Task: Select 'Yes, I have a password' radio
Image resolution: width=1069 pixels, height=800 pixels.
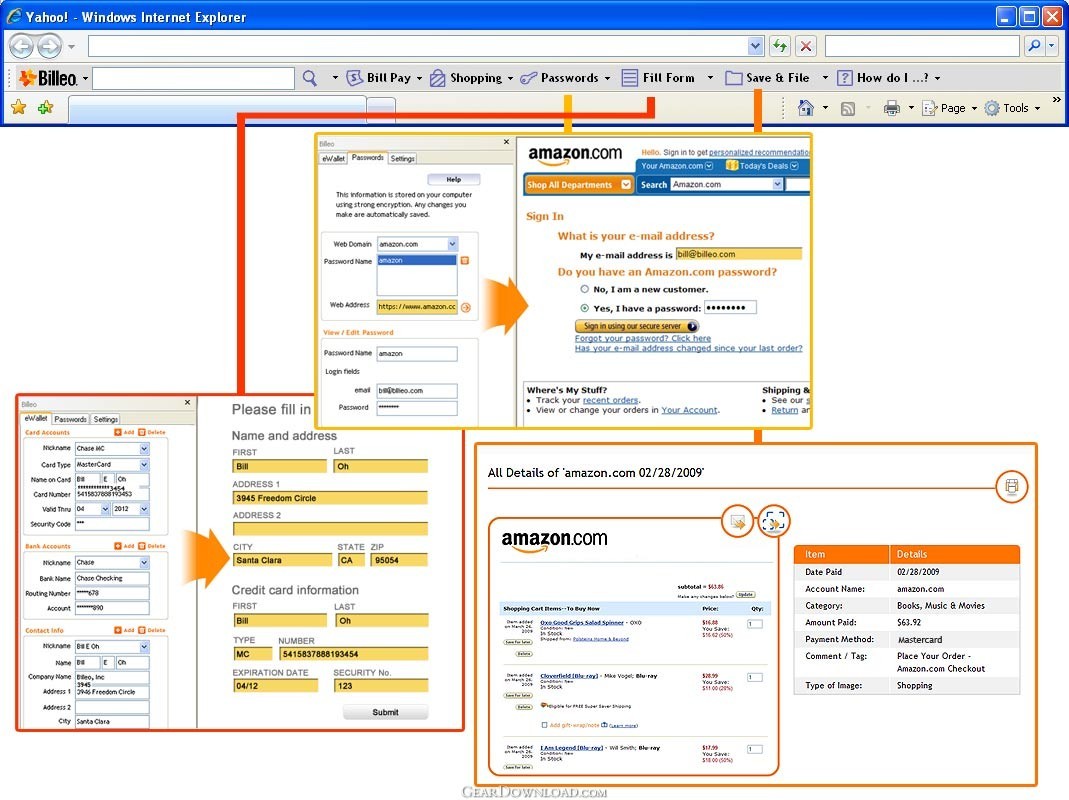Action: (x=584, y=308)
